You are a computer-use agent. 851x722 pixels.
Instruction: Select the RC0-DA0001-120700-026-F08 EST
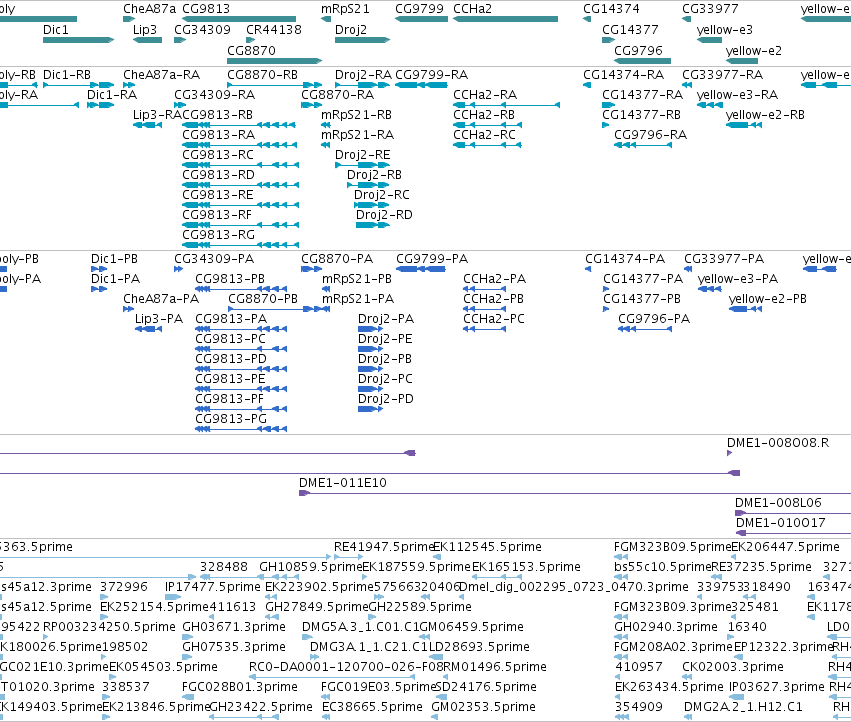point(332,677)
